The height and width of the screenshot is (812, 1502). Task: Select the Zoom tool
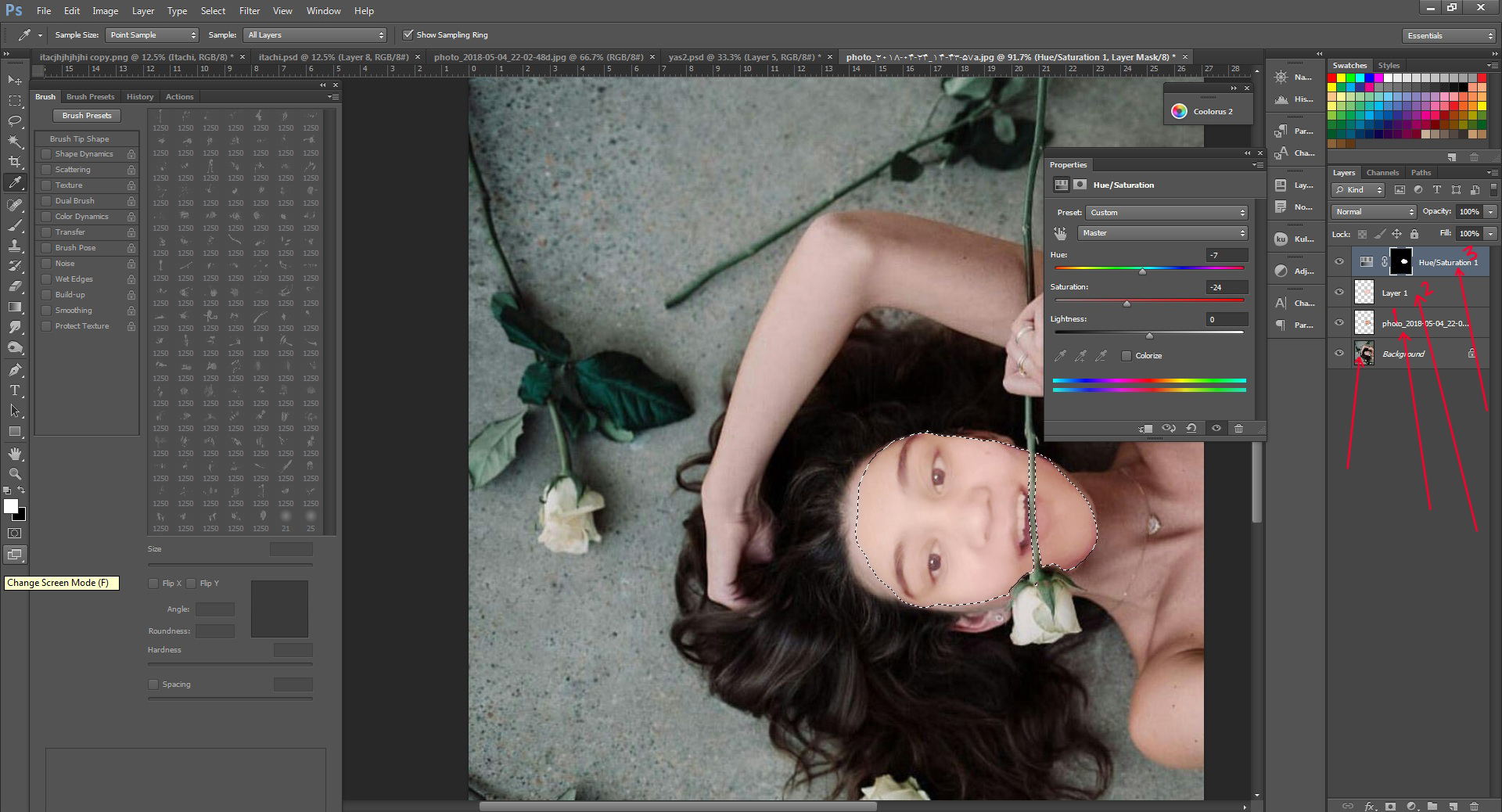click(15, 474)
